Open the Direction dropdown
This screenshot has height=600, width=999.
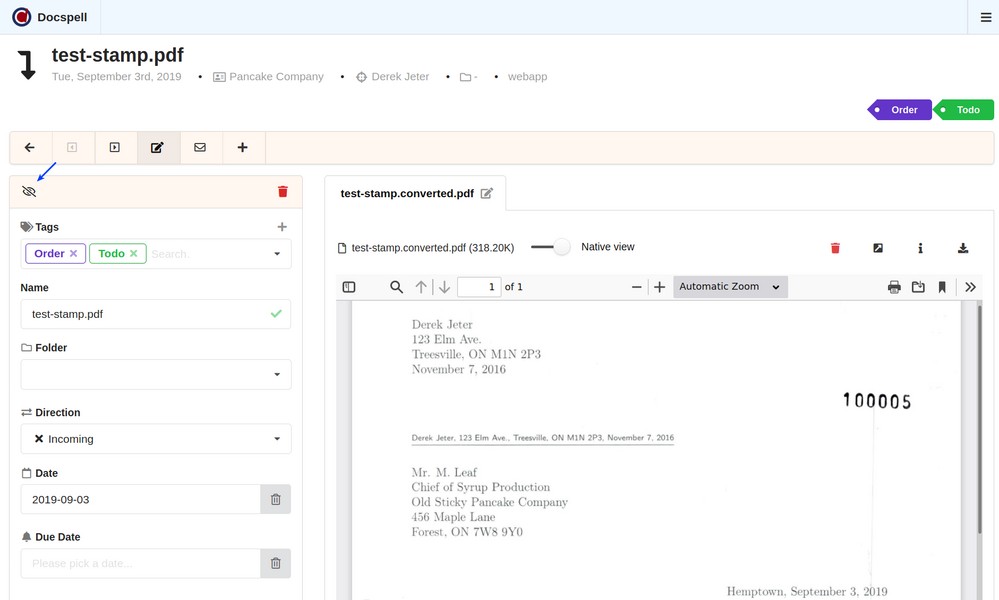point(156,439)
